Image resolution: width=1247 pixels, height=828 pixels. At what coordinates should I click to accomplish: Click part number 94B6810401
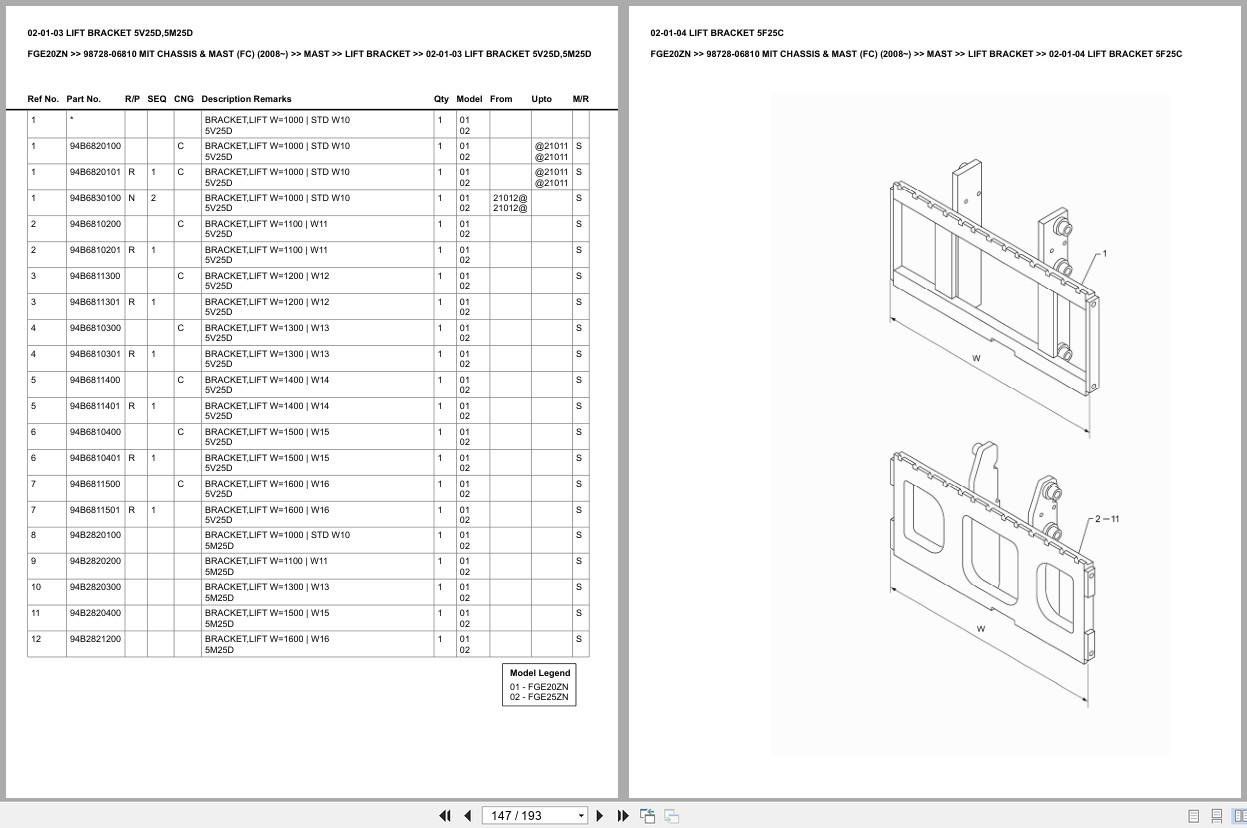pyautogui.click(x=95, y=458)
